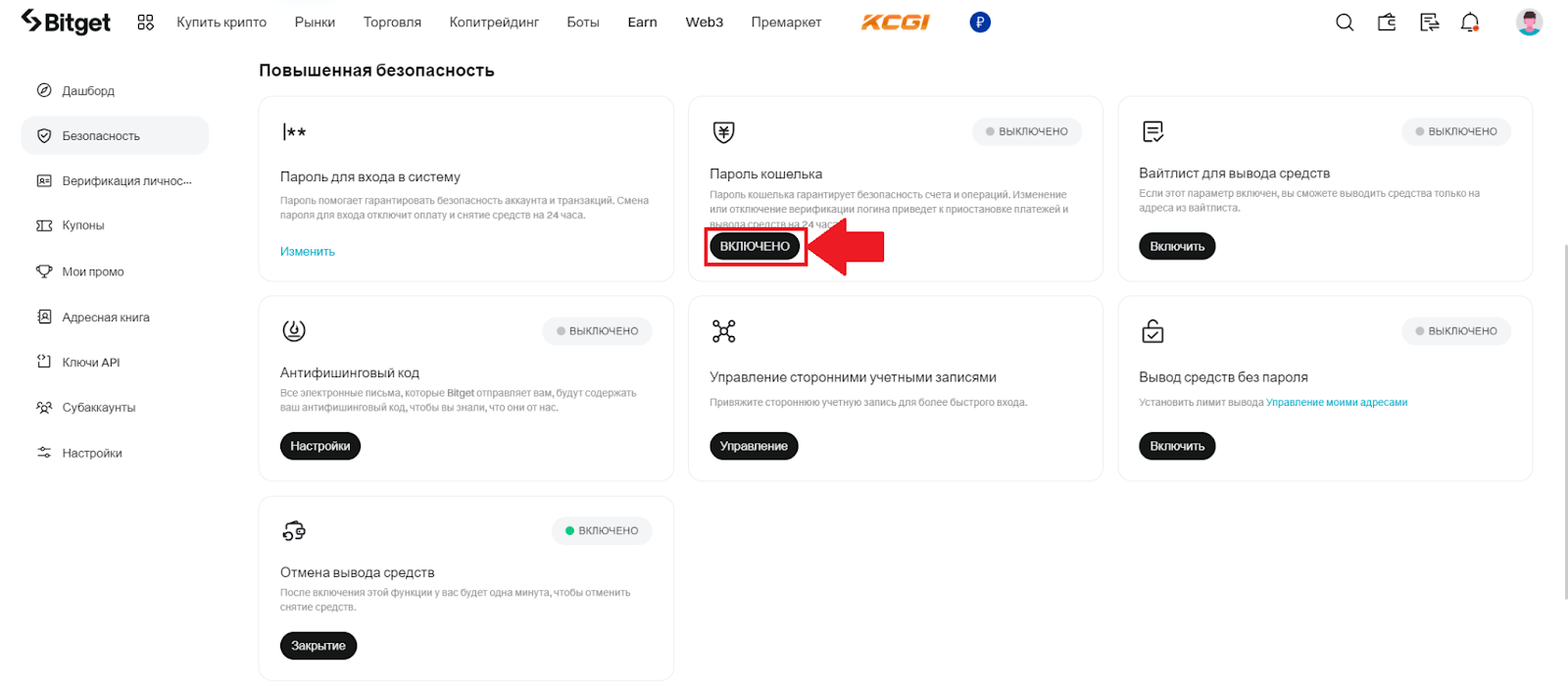Enable withdrawal without password
Screen dimensions: 1568x686
(1177, 446)
